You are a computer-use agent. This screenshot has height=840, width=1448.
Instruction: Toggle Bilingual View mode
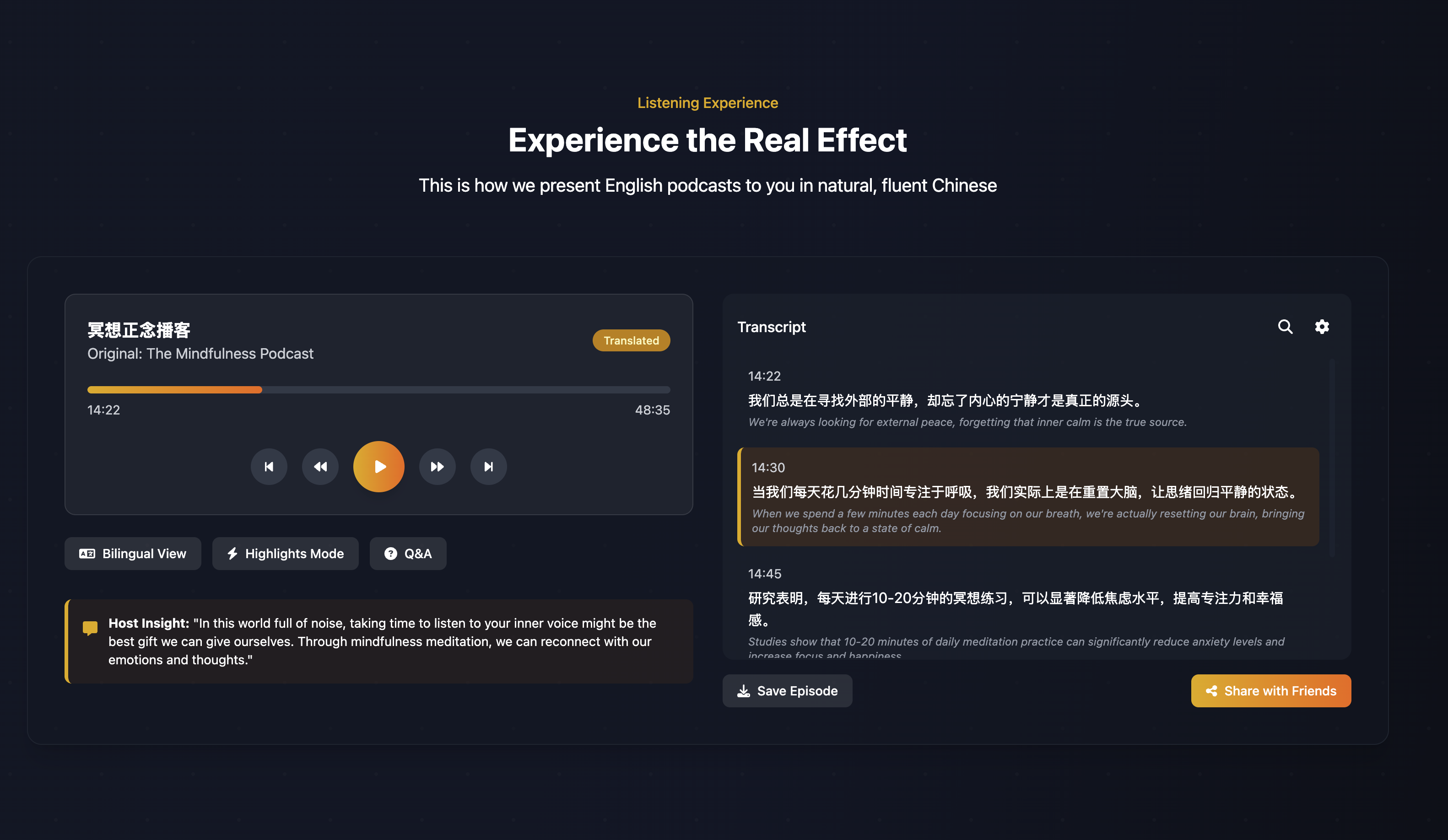pos(133,553)
